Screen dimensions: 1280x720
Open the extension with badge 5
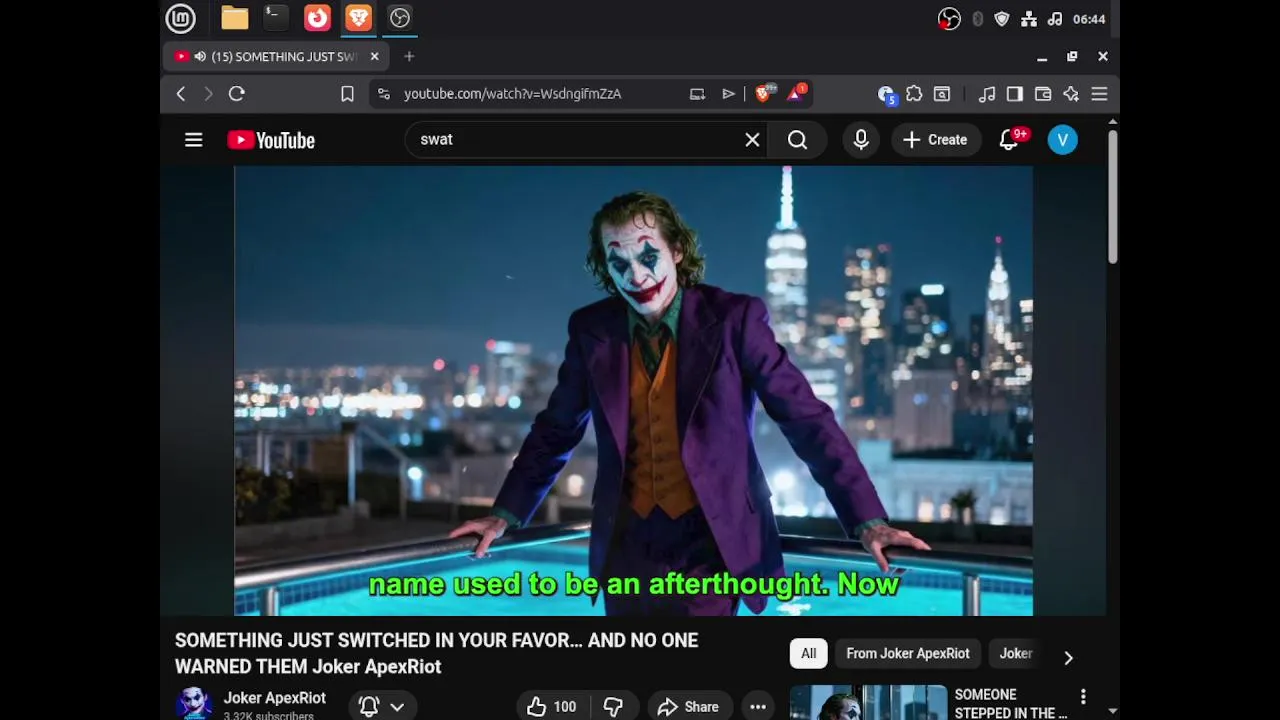coord(886,94)
